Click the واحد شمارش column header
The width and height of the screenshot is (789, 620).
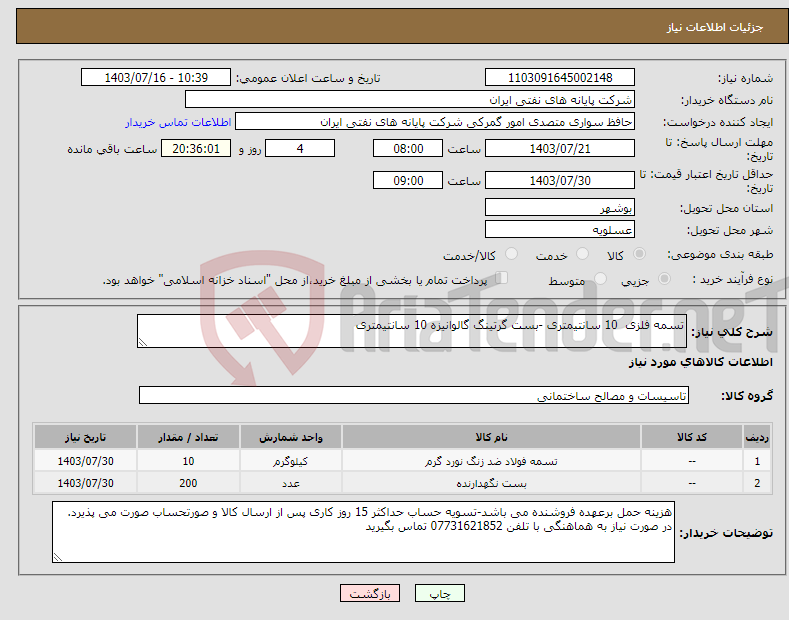click(291, 437)
